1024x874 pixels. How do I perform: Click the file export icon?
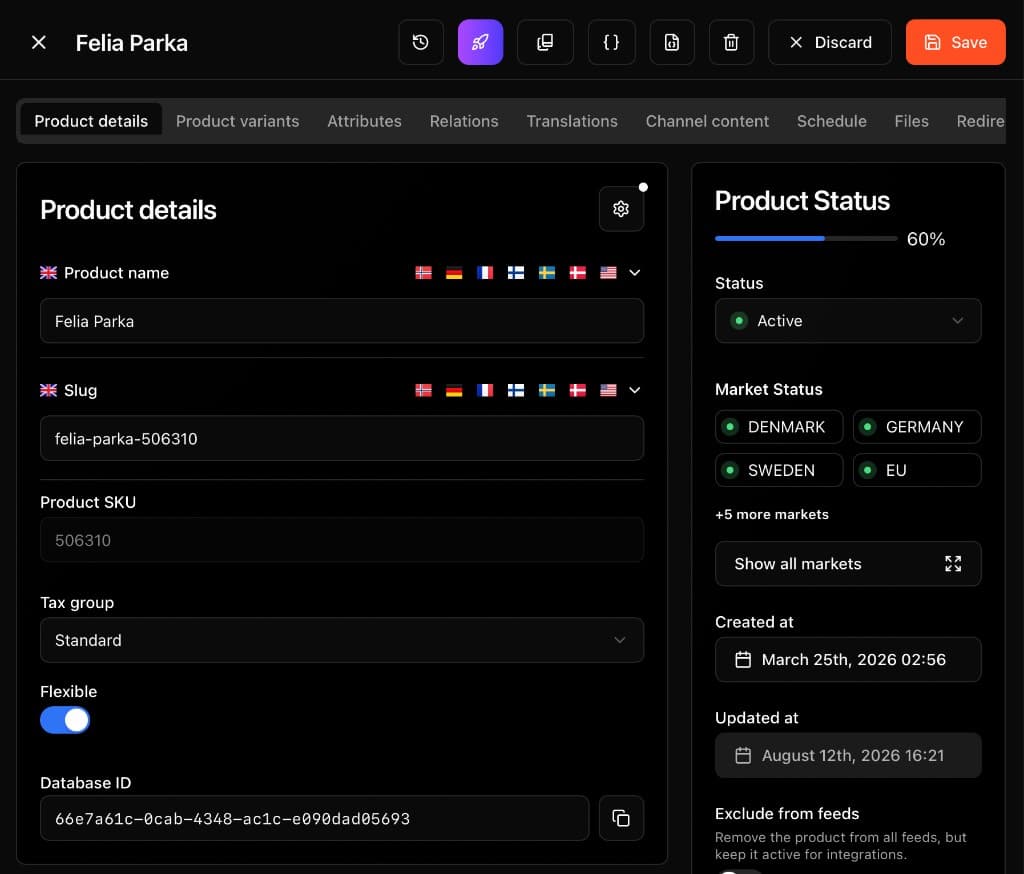coord(672,42)
